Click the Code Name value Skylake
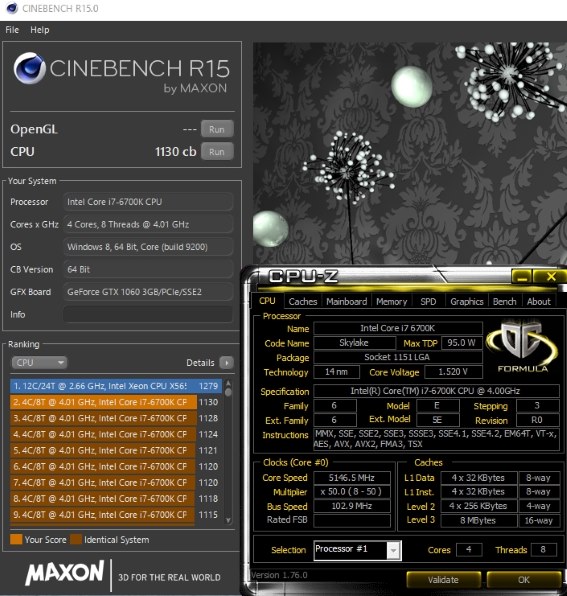567x596 pixels. pos(354,343)
